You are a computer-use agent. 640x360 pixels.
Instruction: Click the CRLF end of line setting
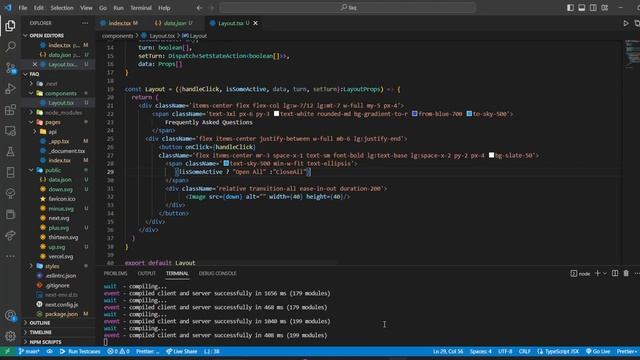tap(524, 351)
